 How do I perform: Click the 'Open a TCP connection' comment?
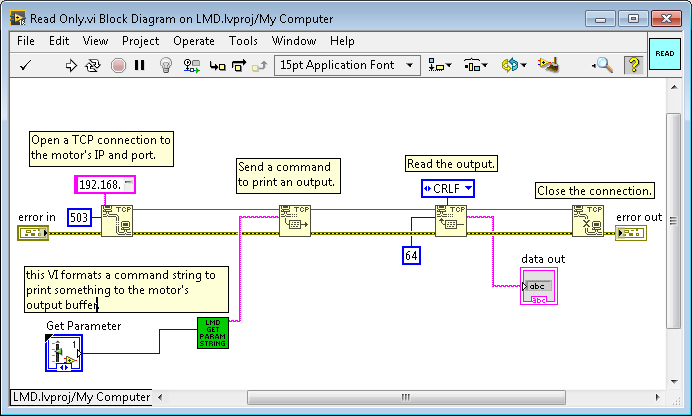click(101, 149)
